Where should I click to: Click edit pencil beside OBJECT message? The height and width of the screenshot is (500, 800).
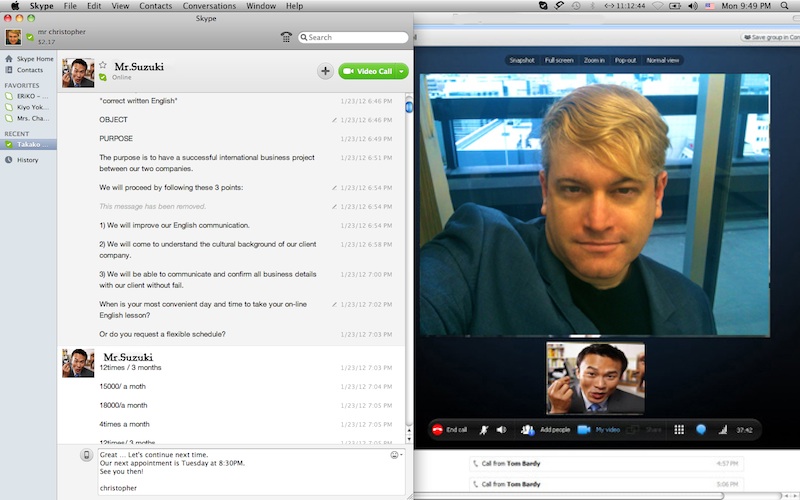334,120
